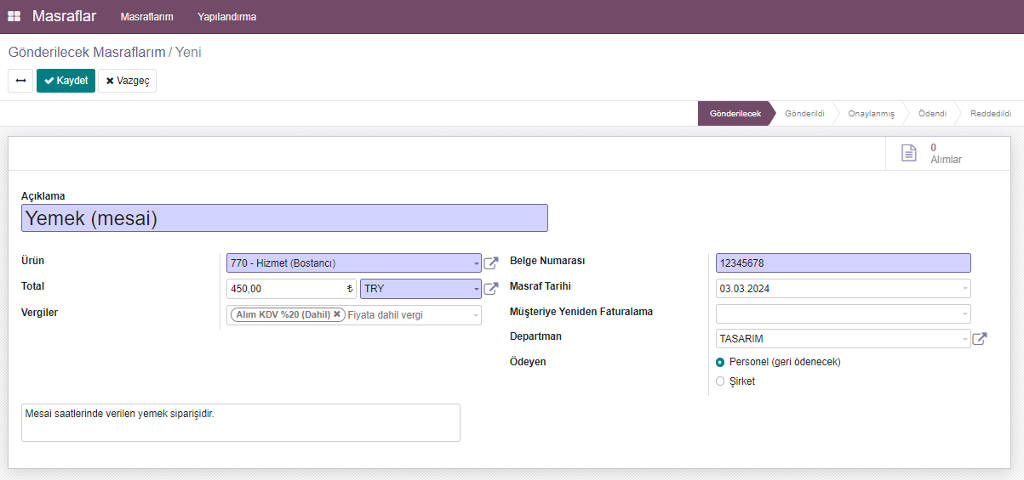Click the Gönderildi status stage
The width and height of the screenshot is (1024, 480).
click(x=804, y=114)
